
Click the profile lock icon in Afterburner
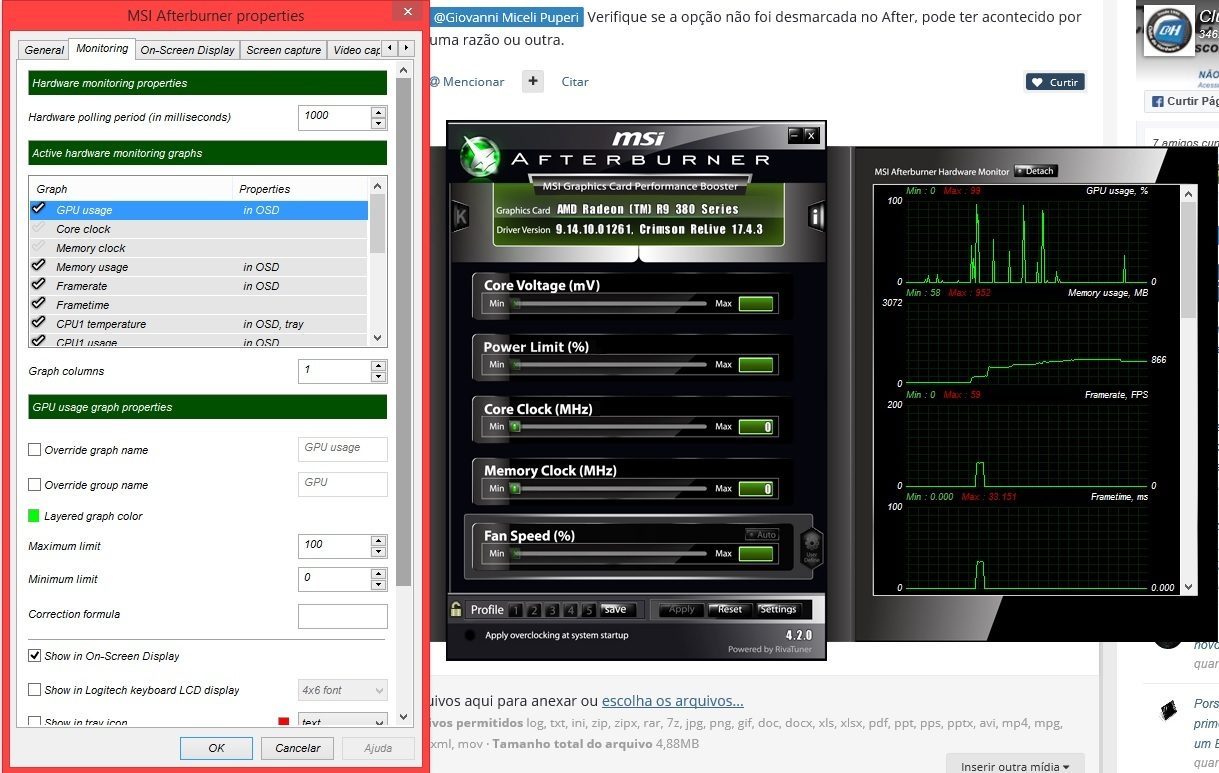point(456,609)
